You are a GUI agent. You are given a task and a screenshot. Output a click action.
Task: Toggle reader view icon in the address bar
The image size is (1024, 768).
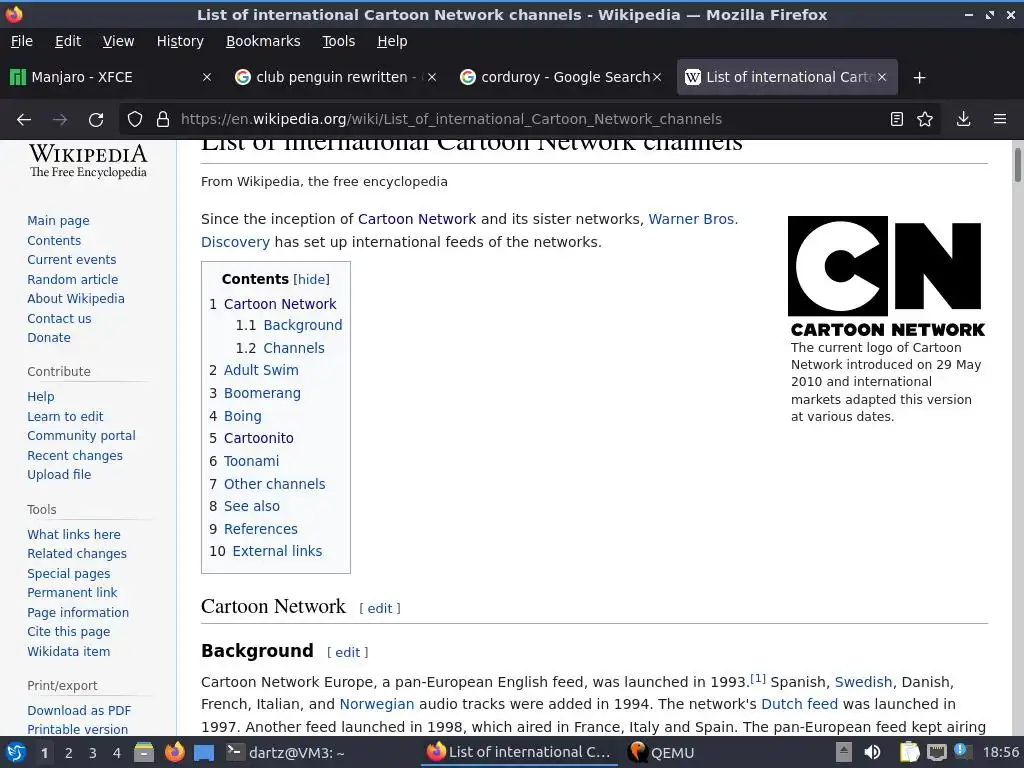[897, 119]
